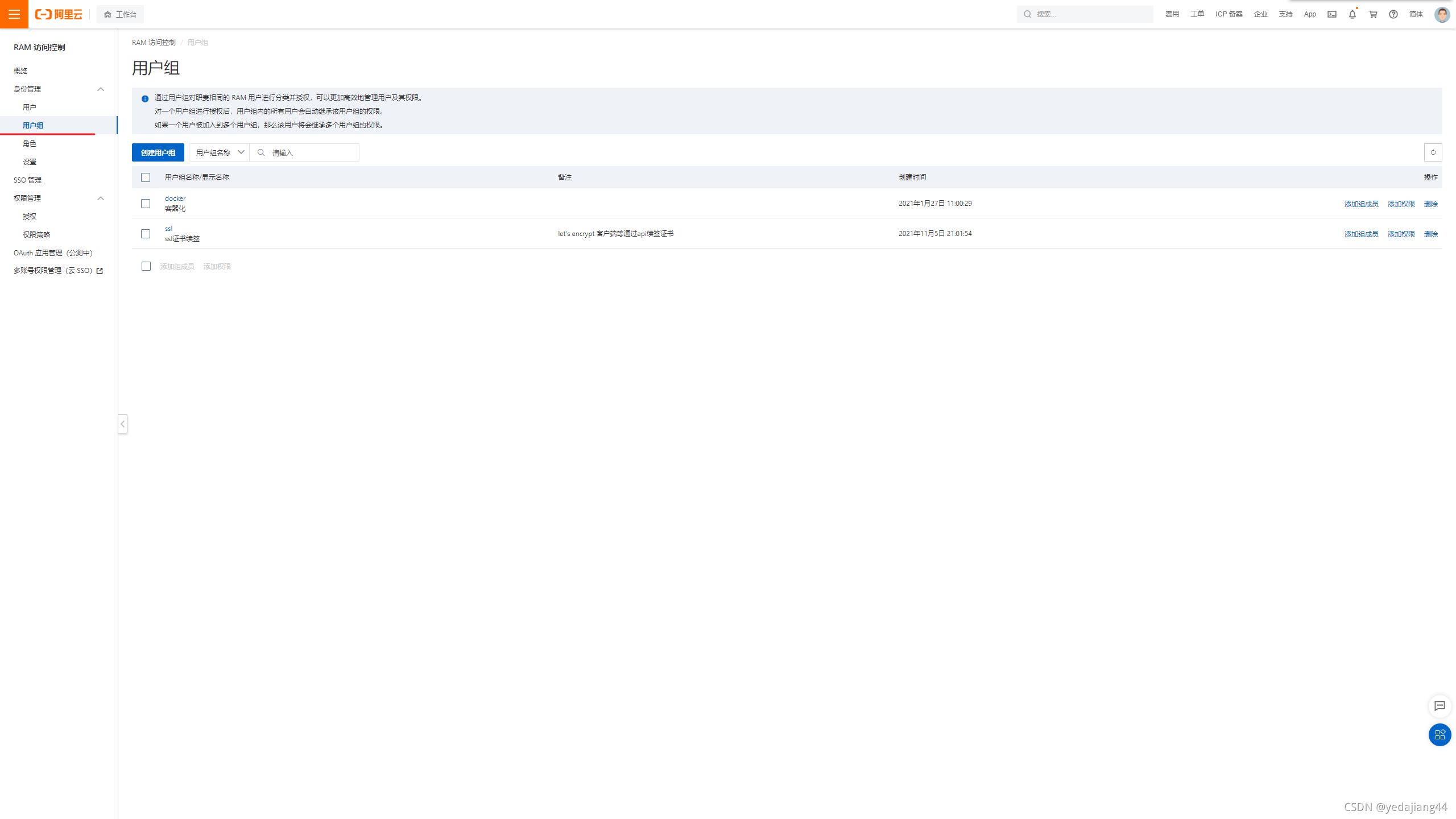Open 角色 in the sidebar
Image resolution: width=1456 pixels, height=819 pixels.
tap(30, 143)
